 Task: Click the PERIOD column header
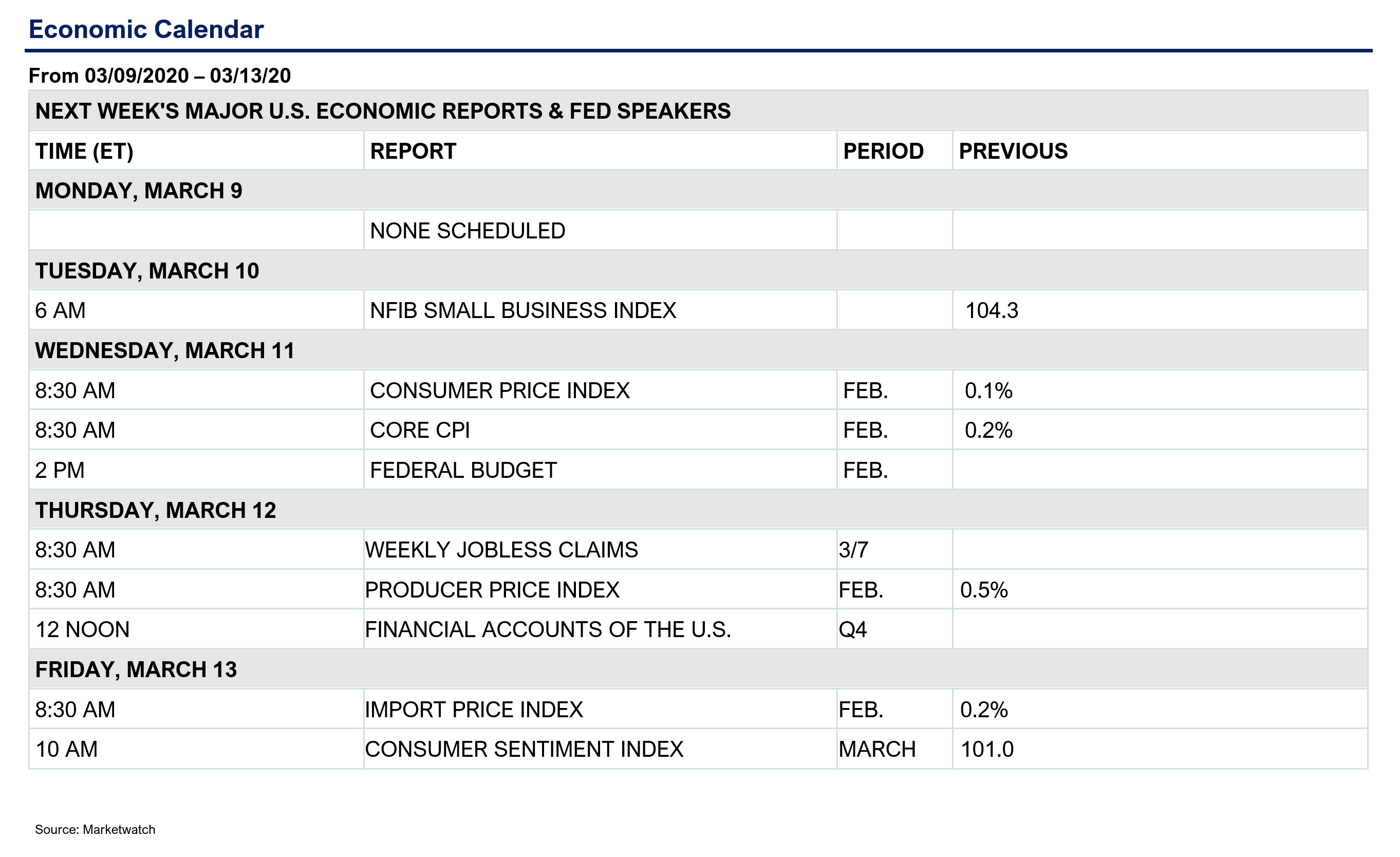click(883, 151)
